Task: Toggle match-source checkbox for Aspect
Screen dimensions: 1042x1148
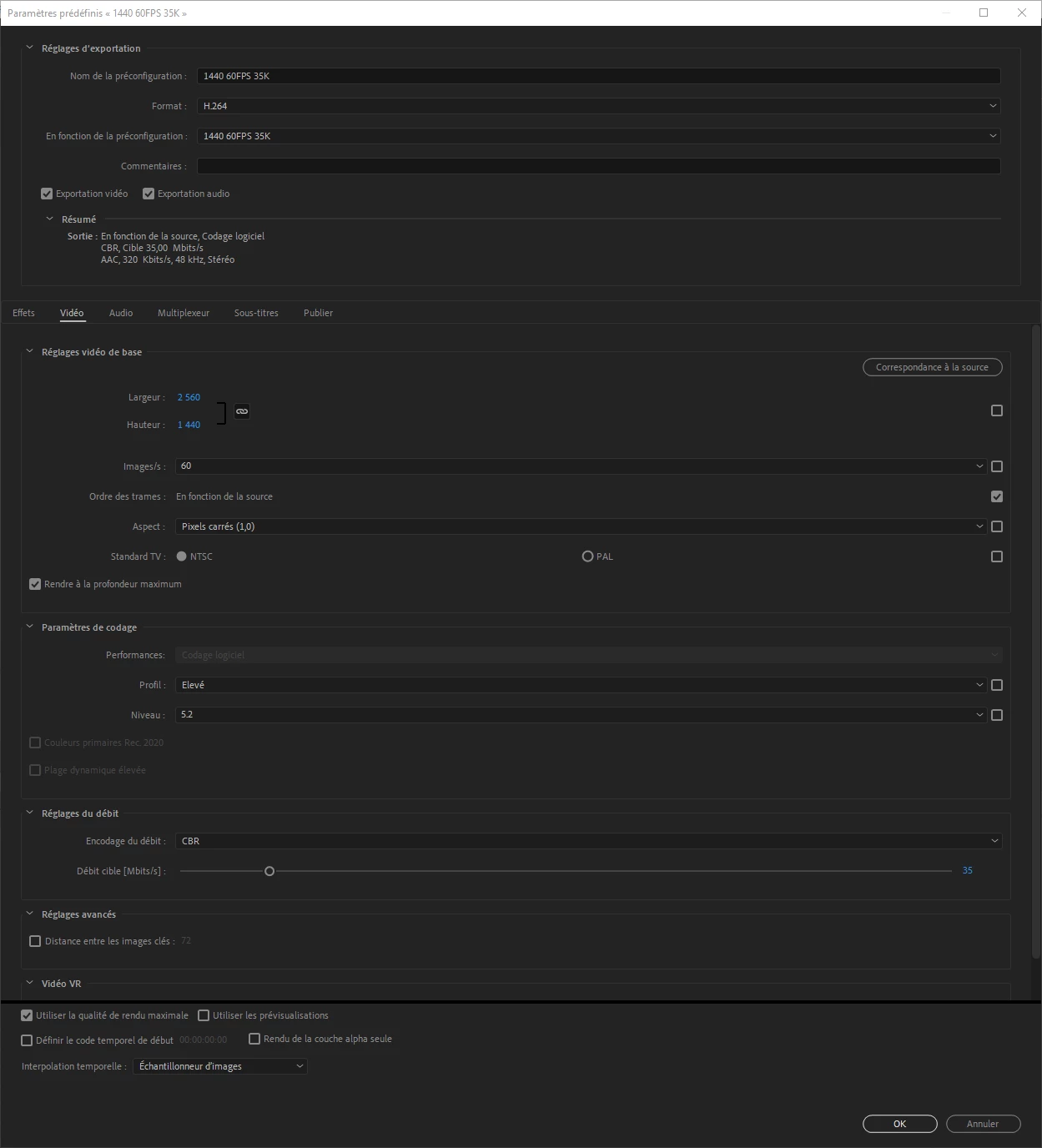Action: coord(997,526)
